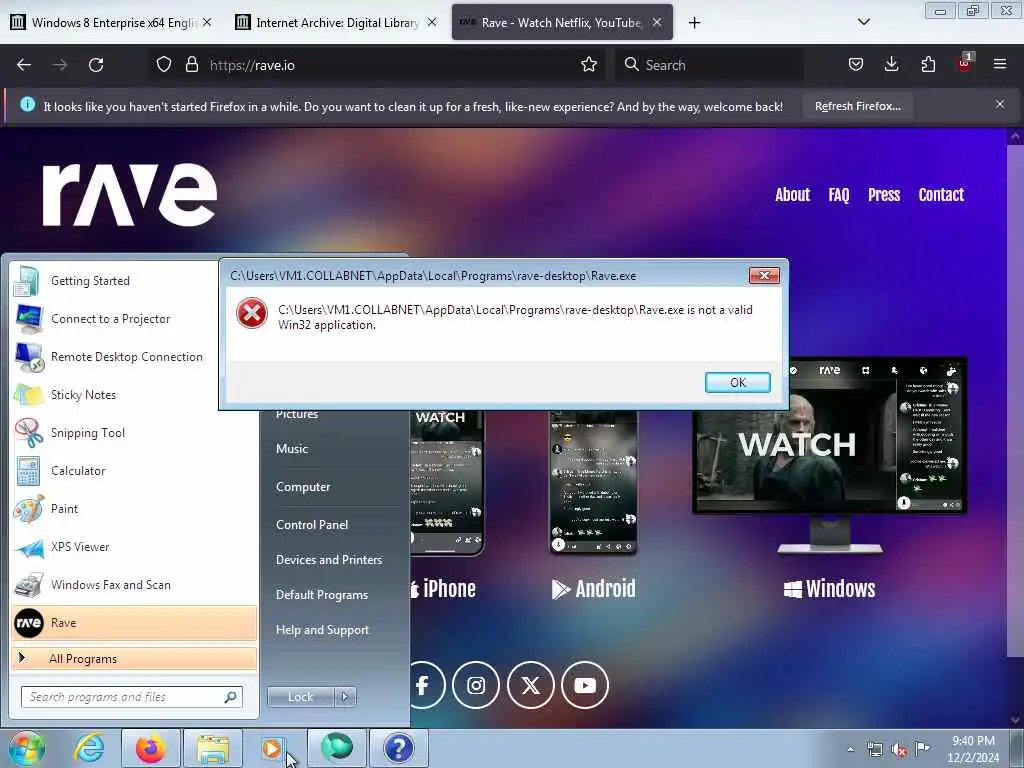This screenshot has width=1024, height=768.
Task: Open the list all tabs dropdown
Action: [863, 22]
